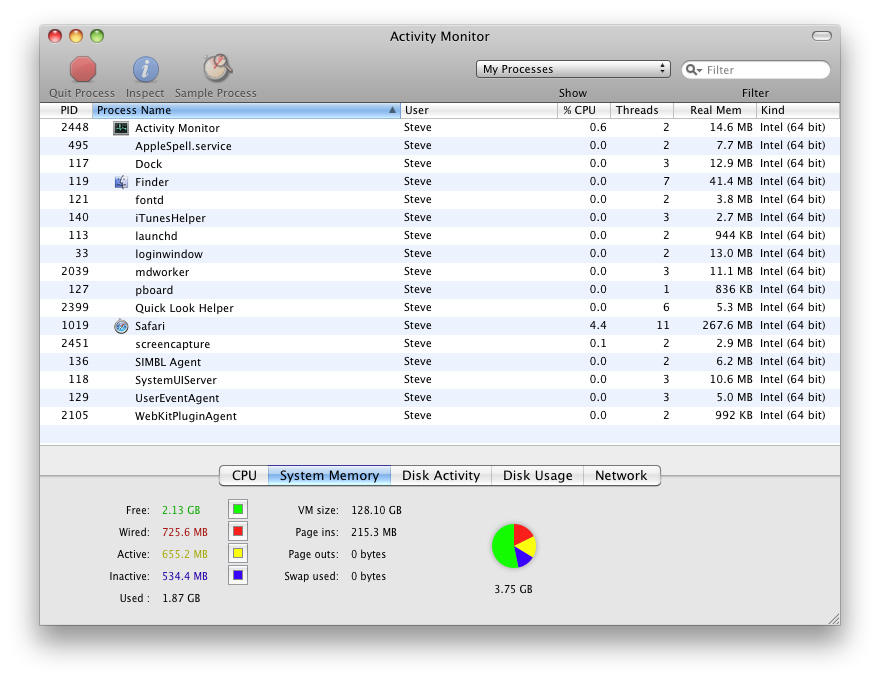880x680 pixels.
Task: Click the toolbar toggle pill button
Action: coord(822,36)
